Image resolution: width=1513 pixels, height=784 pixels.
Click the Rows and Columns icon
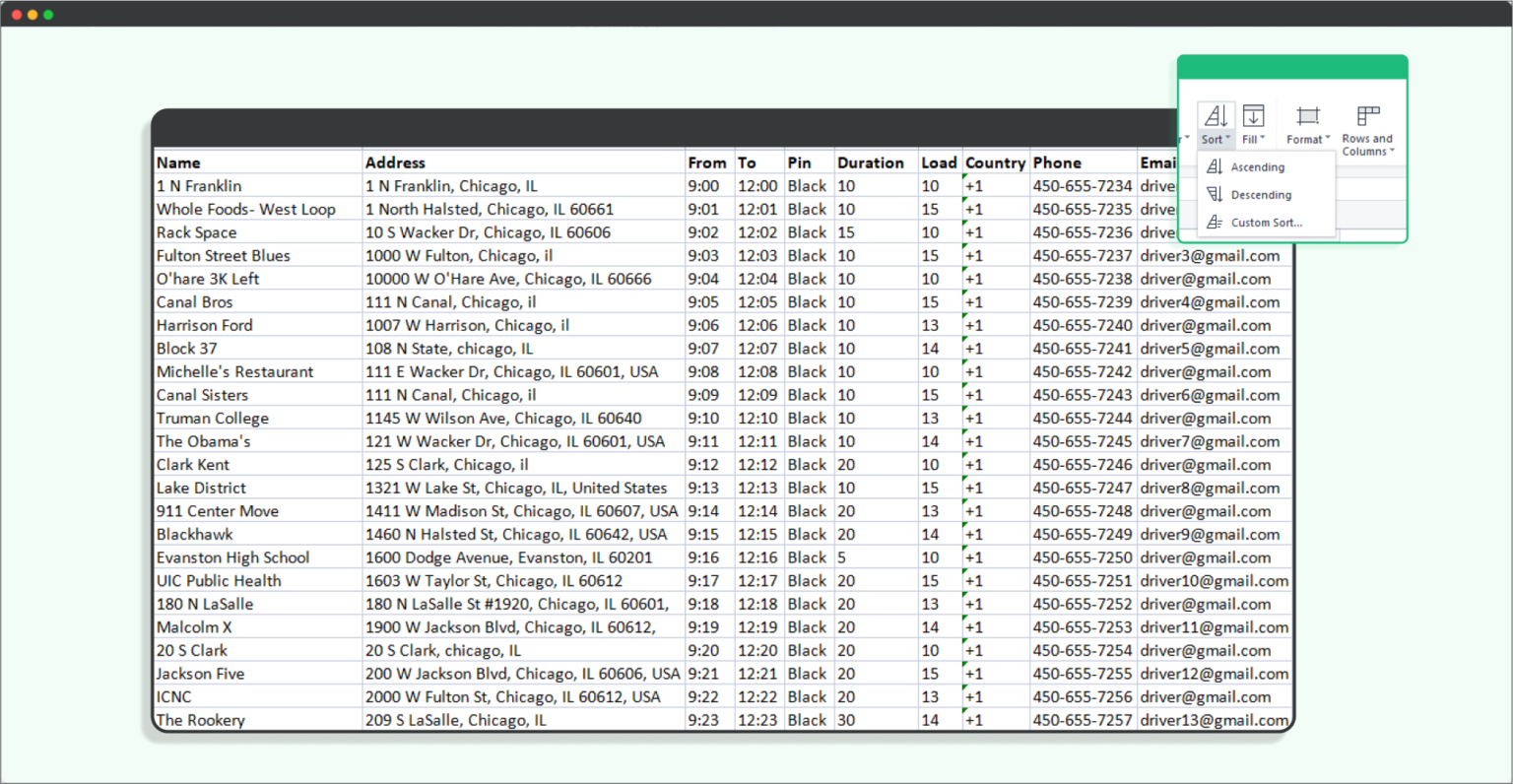tap(1367, 115)
